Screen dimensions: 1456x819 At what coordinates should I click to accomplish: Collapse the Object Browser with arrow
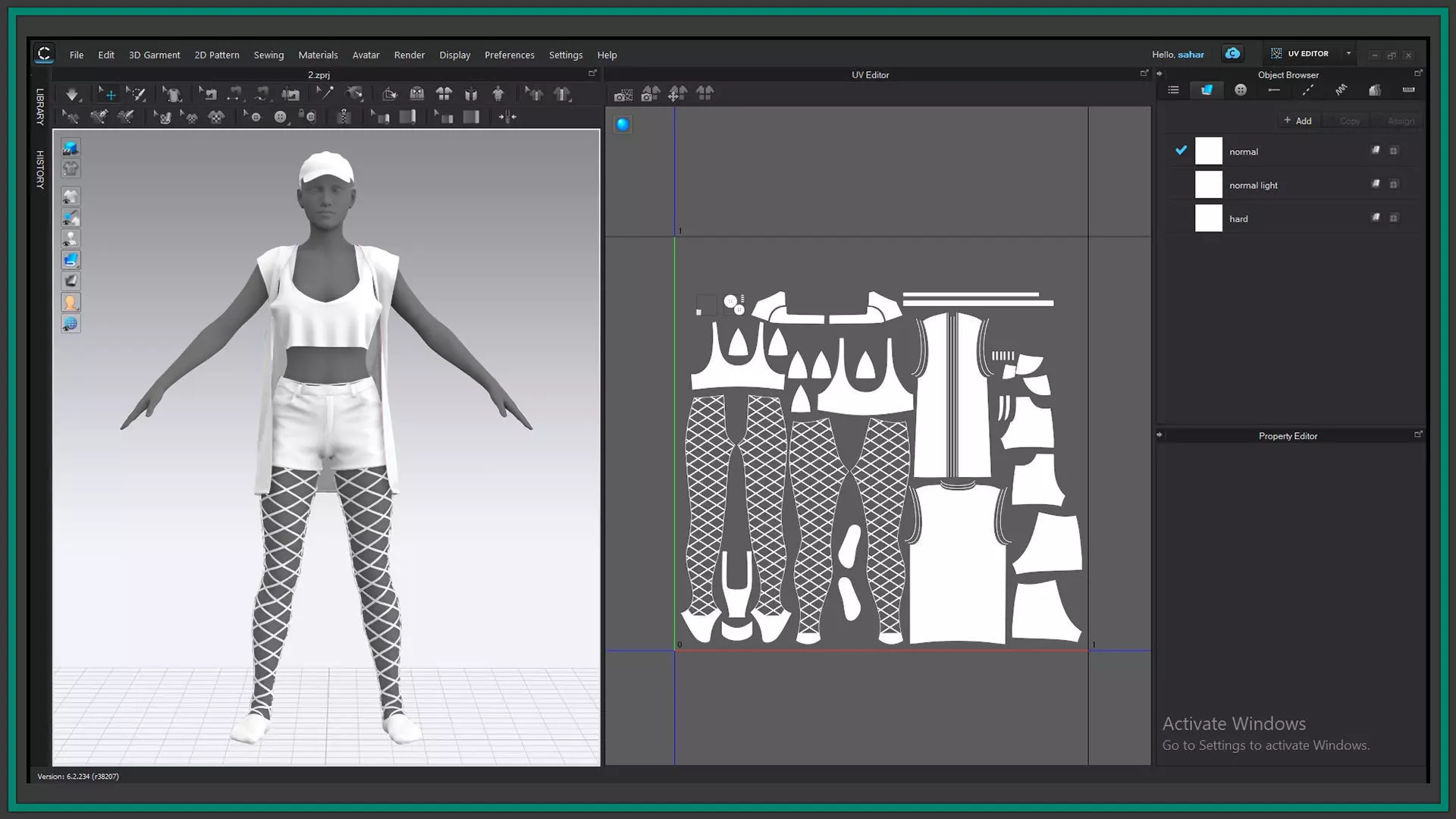point(1159,74)
